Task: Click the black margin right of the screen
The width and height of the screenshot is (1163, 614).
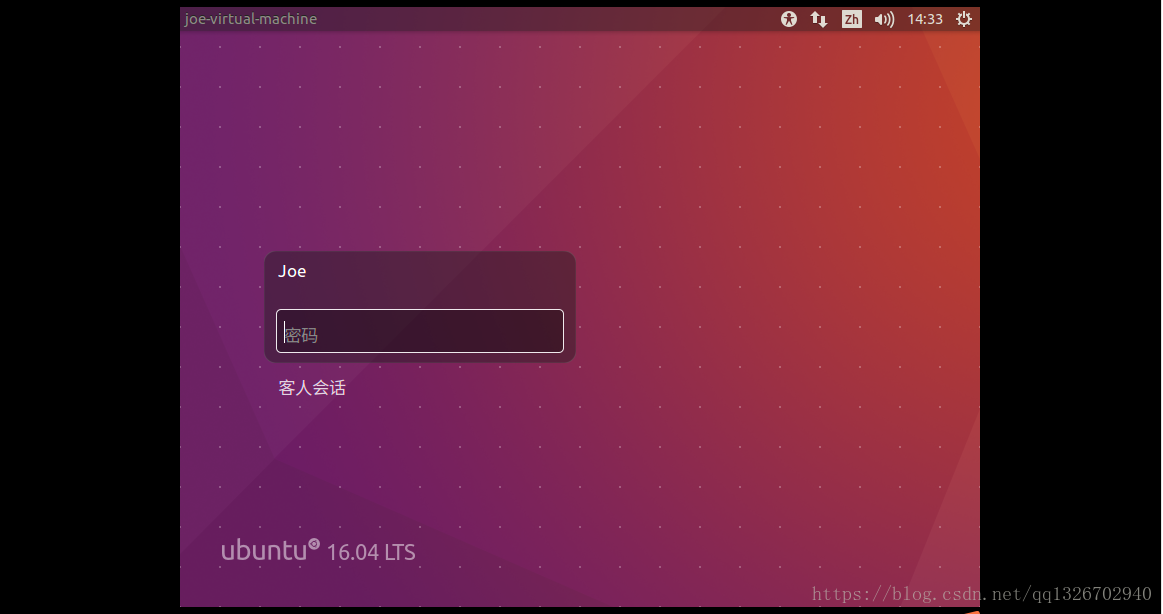Action: pos(1070,300)
